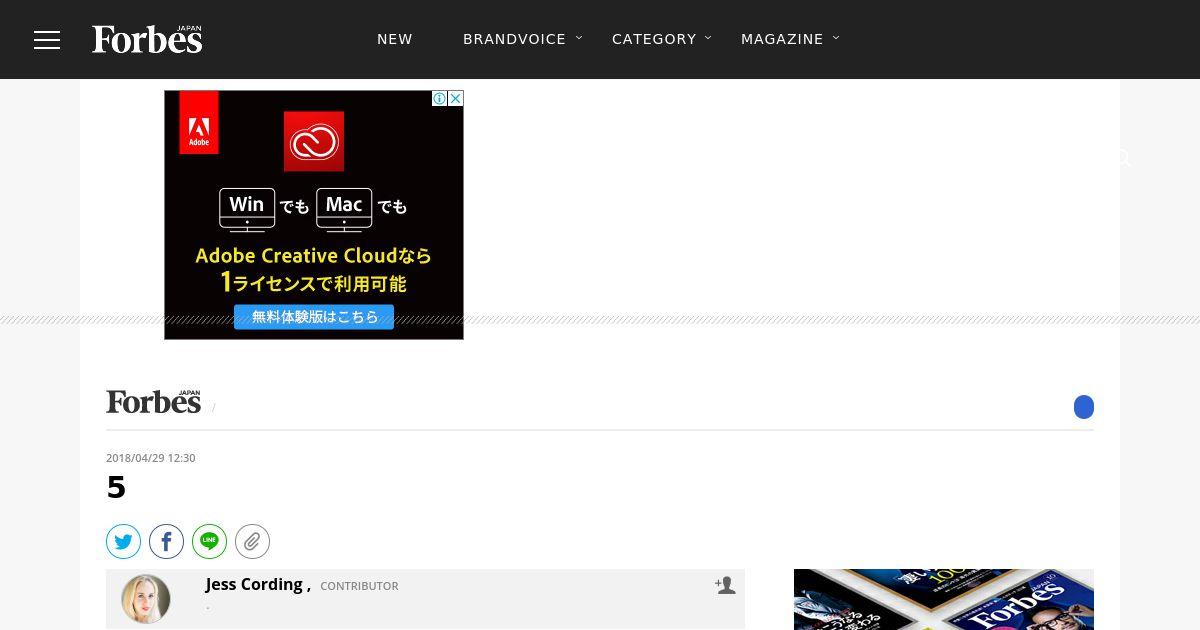Viewport: 1200px width, 630px height.
Task: Expand the CATEGORY dropdown chevron
Action: (708, 38)
